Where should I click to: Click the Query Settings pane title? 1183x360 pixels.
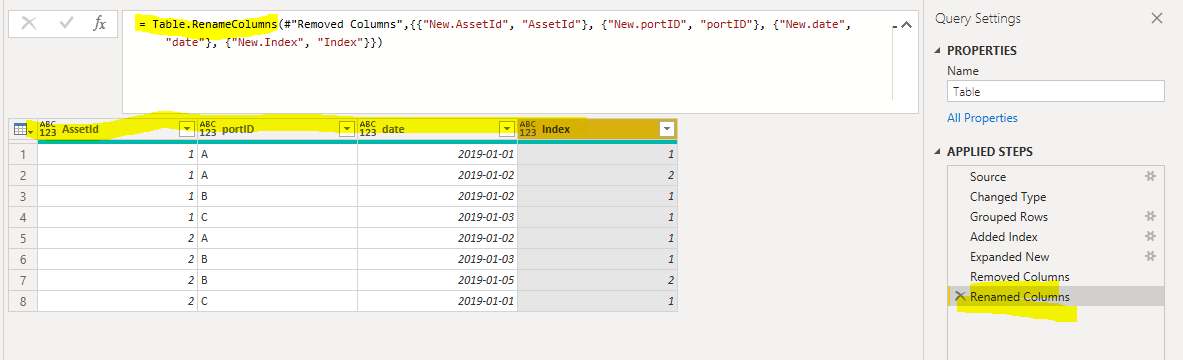pos(979,19)
